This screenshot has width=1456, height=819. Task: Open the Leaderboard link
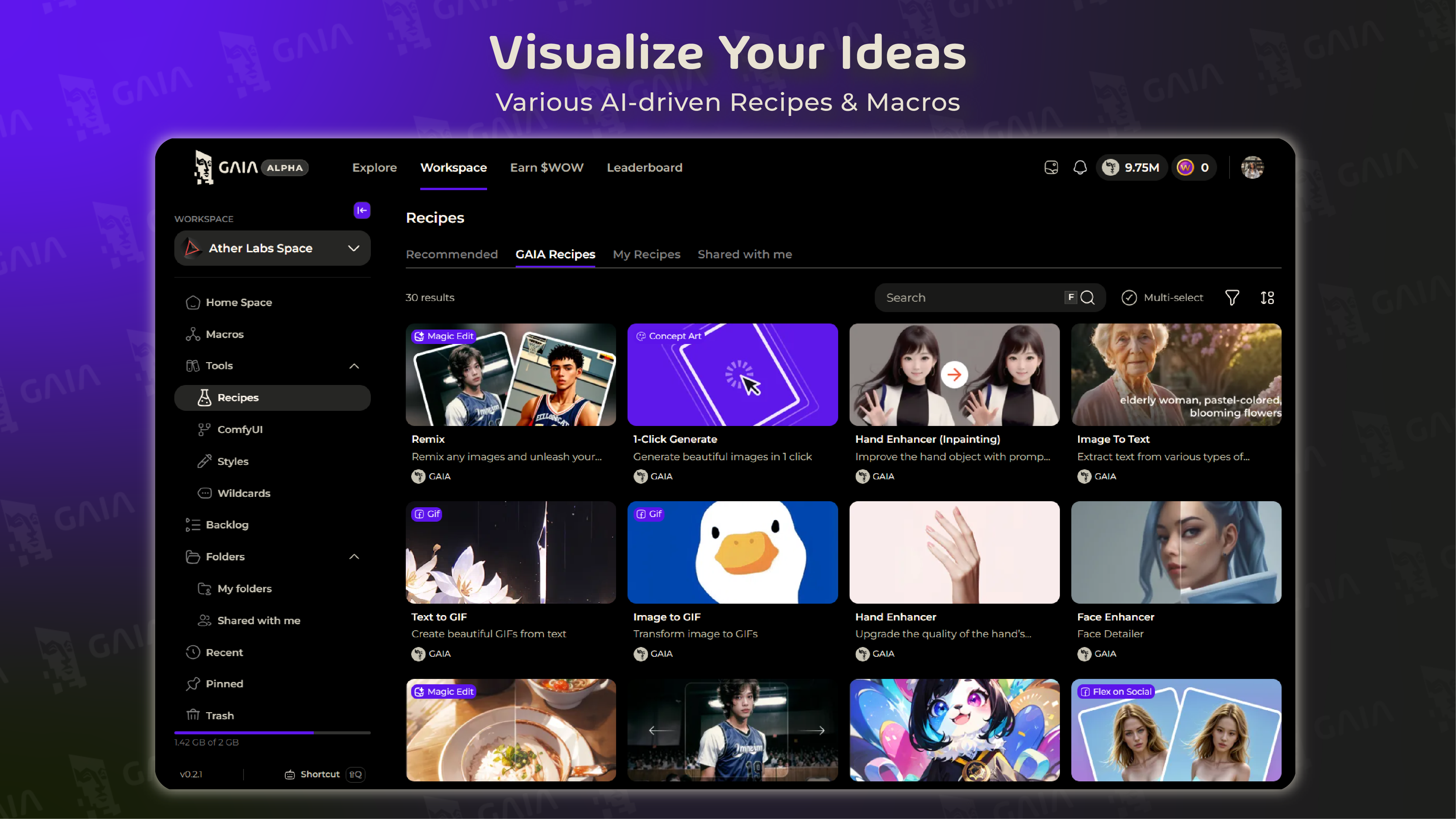coord(644,167)
